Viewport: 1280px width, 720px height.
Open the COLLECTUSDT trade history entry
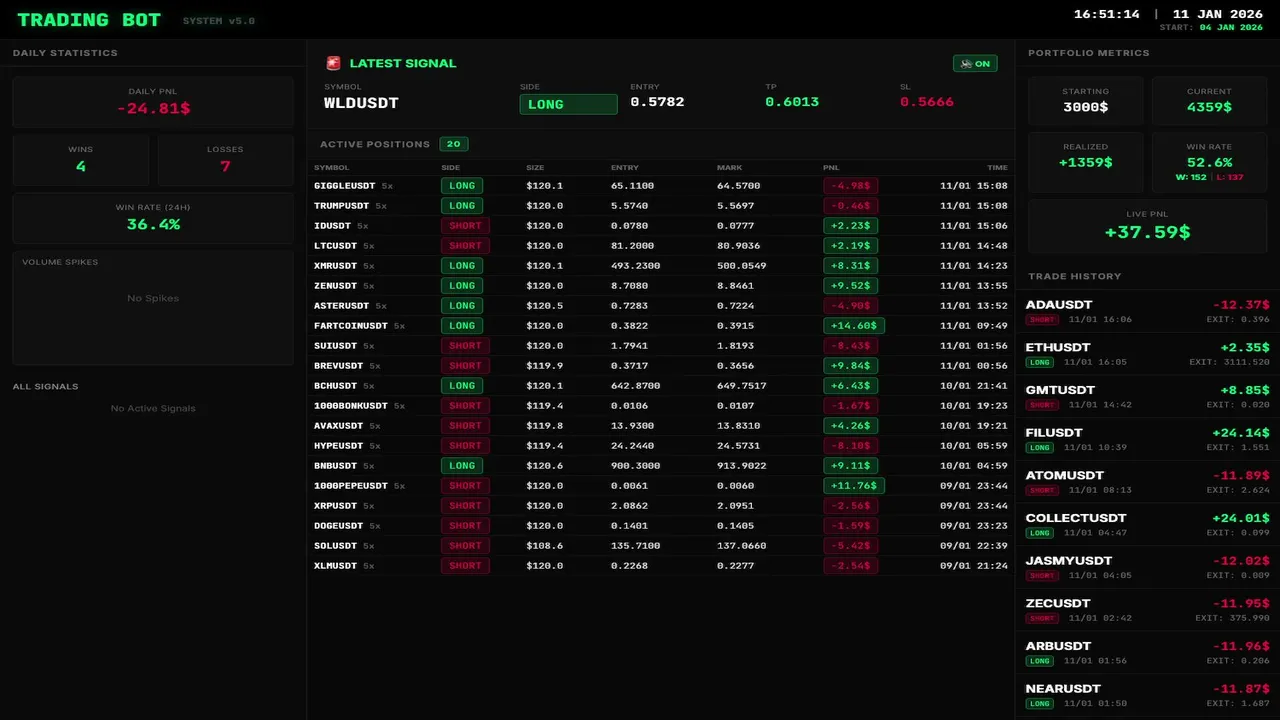click(1147, 524)
